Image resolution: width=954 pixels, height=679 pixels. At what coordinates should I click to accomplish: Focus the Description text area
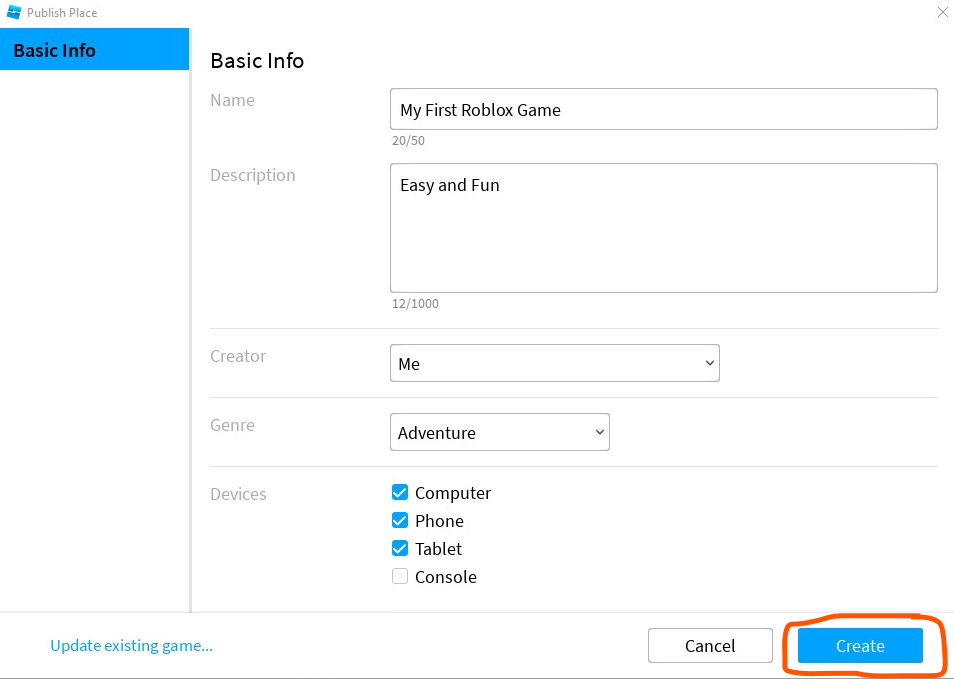tap(663, 228)
